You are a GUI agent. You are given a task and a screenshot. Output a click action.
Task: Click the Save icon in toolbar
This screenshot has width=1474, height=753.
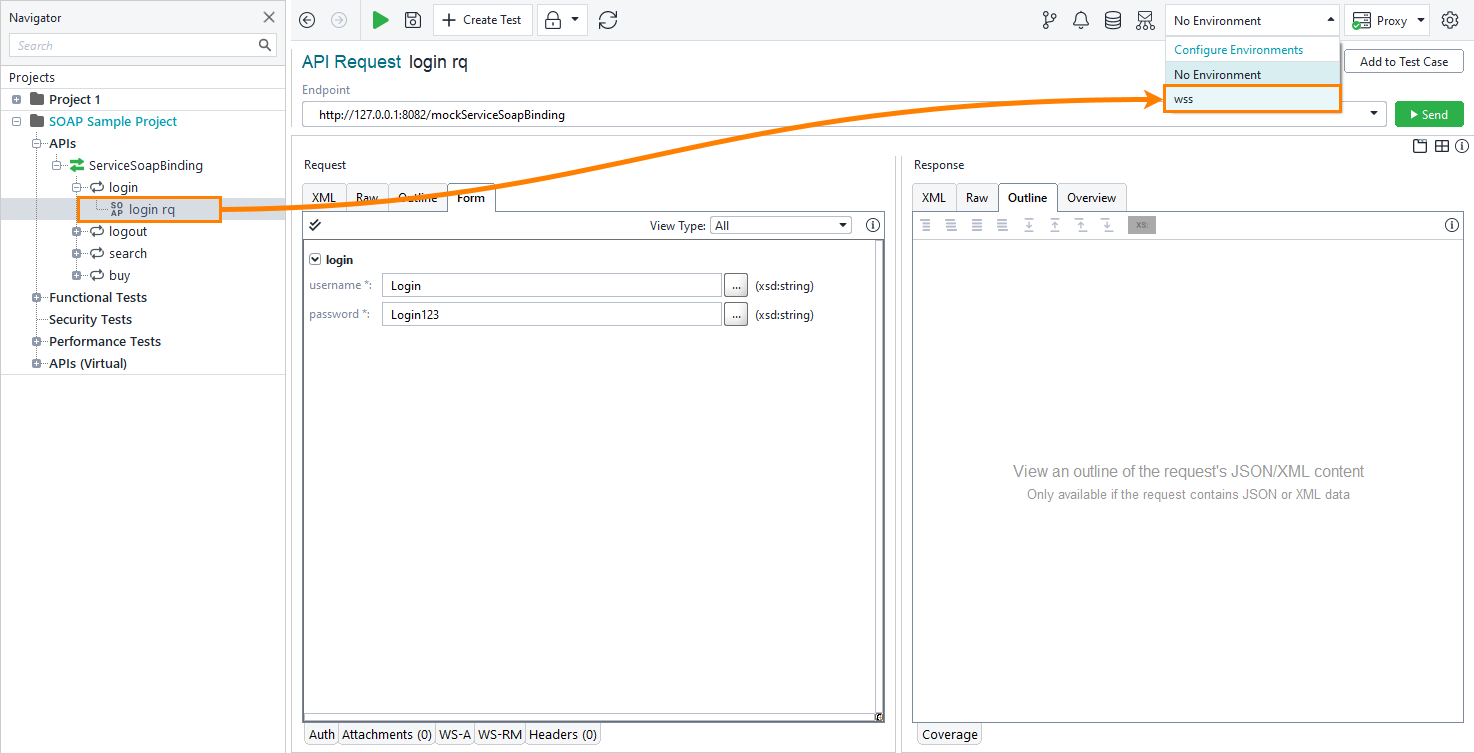[412, 20]
